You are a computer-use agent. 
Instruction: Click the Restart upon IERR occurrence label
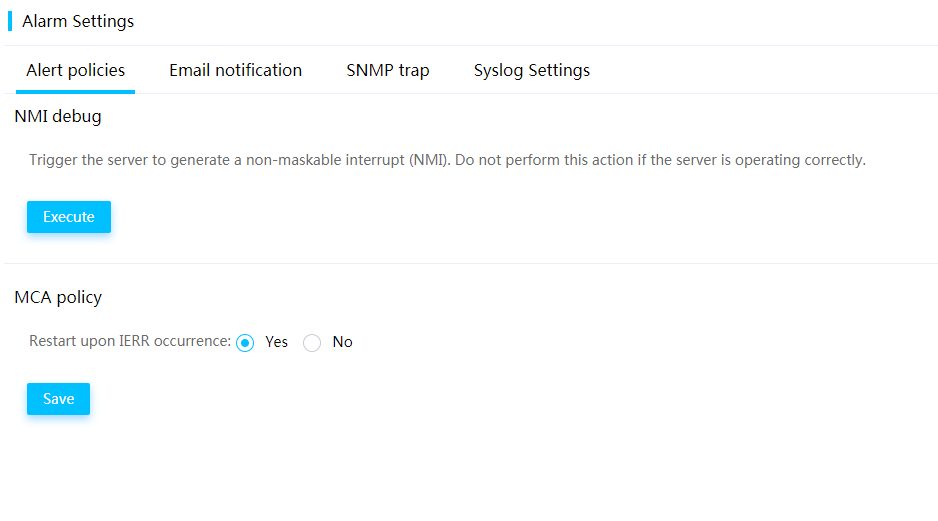point(130,341)
